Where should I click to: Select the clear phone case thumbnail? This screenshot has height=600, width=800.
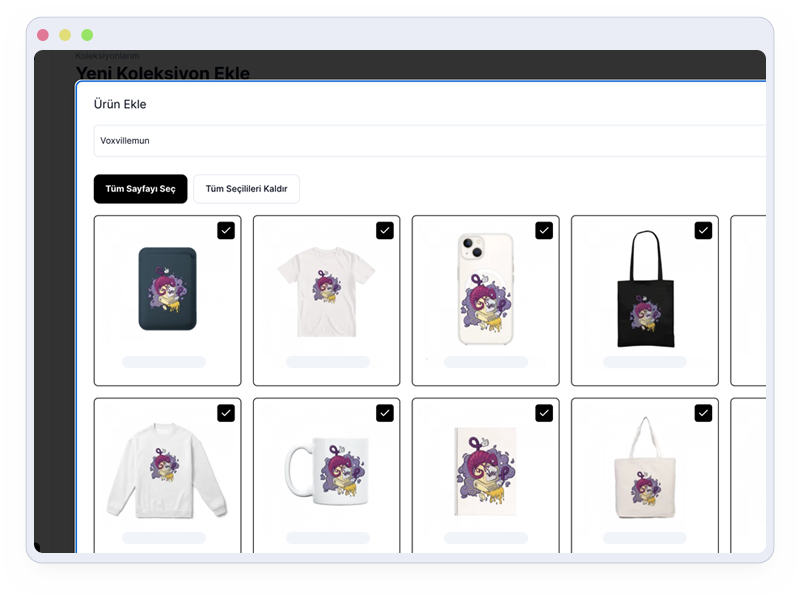(x=486, y=289)
